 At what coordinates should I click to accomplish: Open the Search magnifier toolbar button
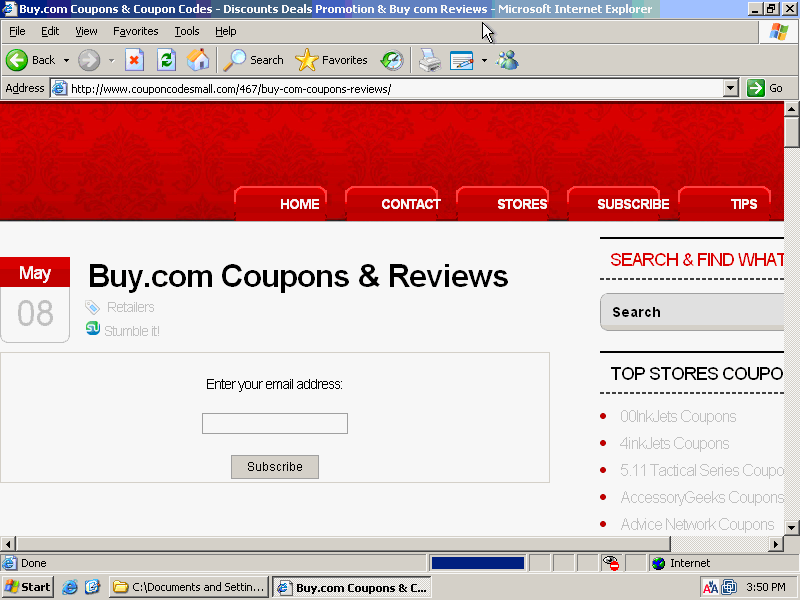pyautogui.click(x=254, y=60)
